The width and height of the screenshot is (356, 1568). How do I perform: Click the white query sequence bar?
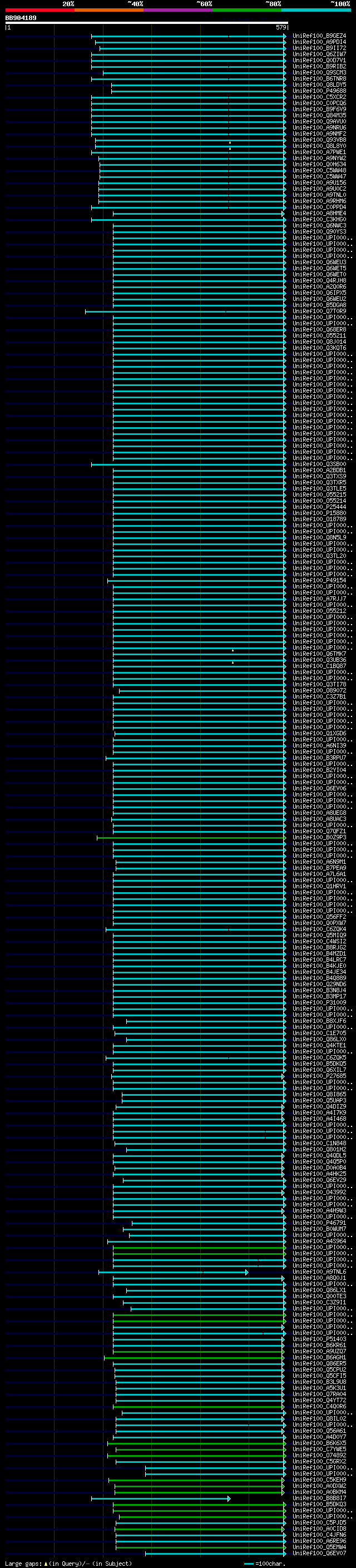(x=147, y=23)
